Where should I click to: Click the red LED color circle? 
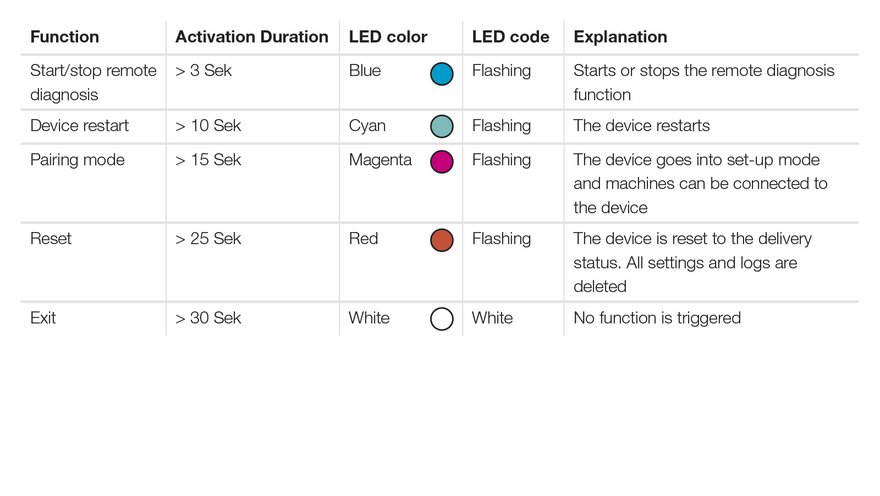point(441,240)
